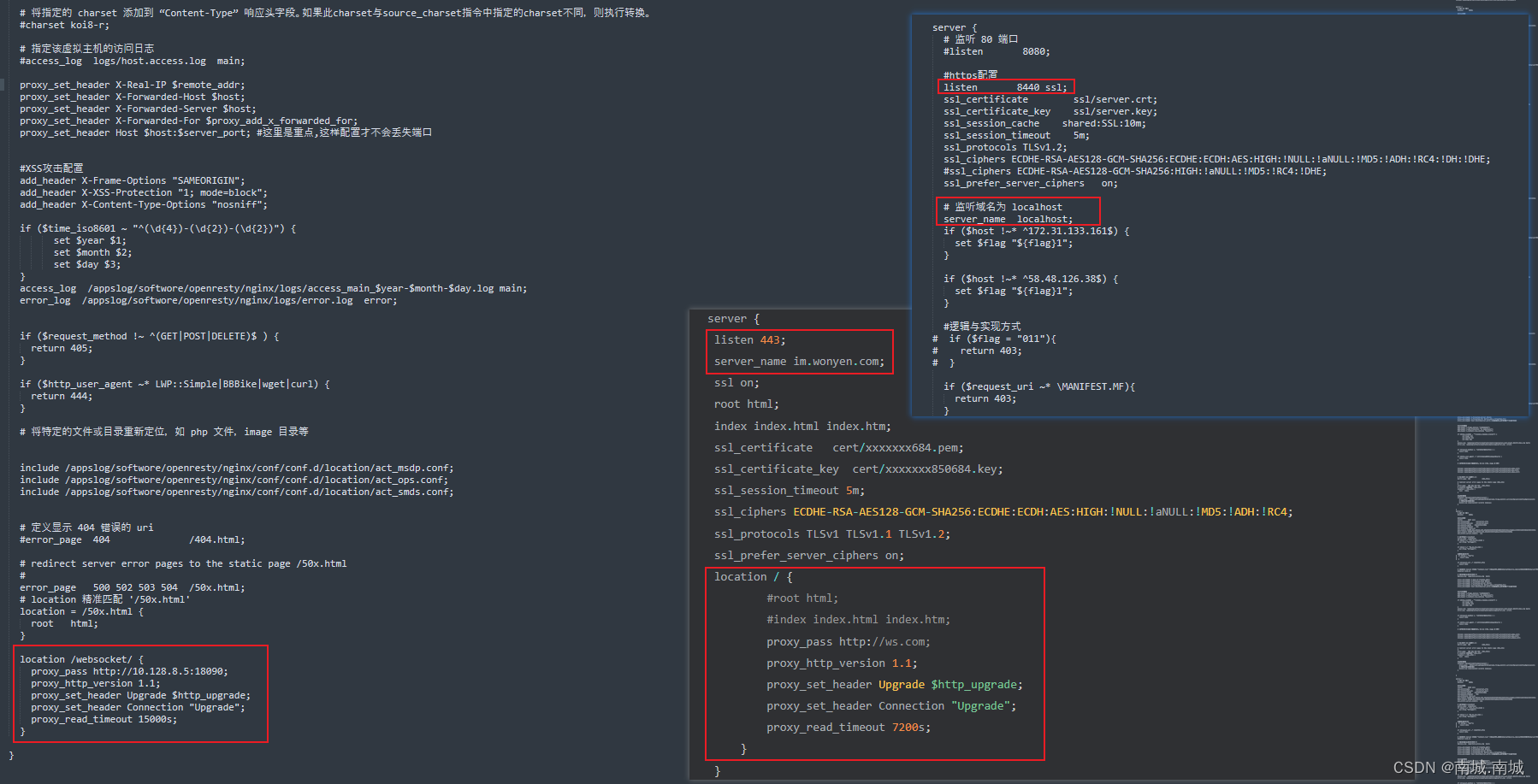The image size is (1538, 784).
Task: Click the 'if ($time_iso8601 ~' condition line
Action: (x=158, y=228)
